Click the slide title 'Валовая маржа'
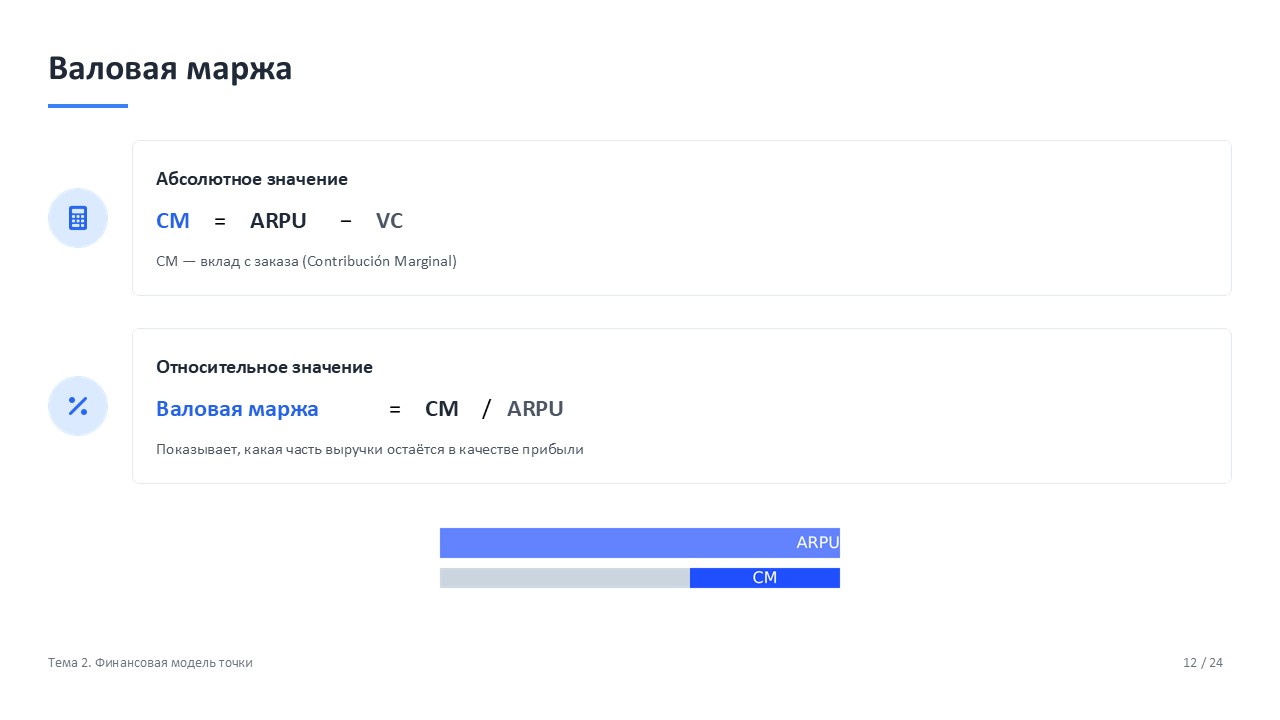This screenshot has height=720, width=1280. point(170,69)
